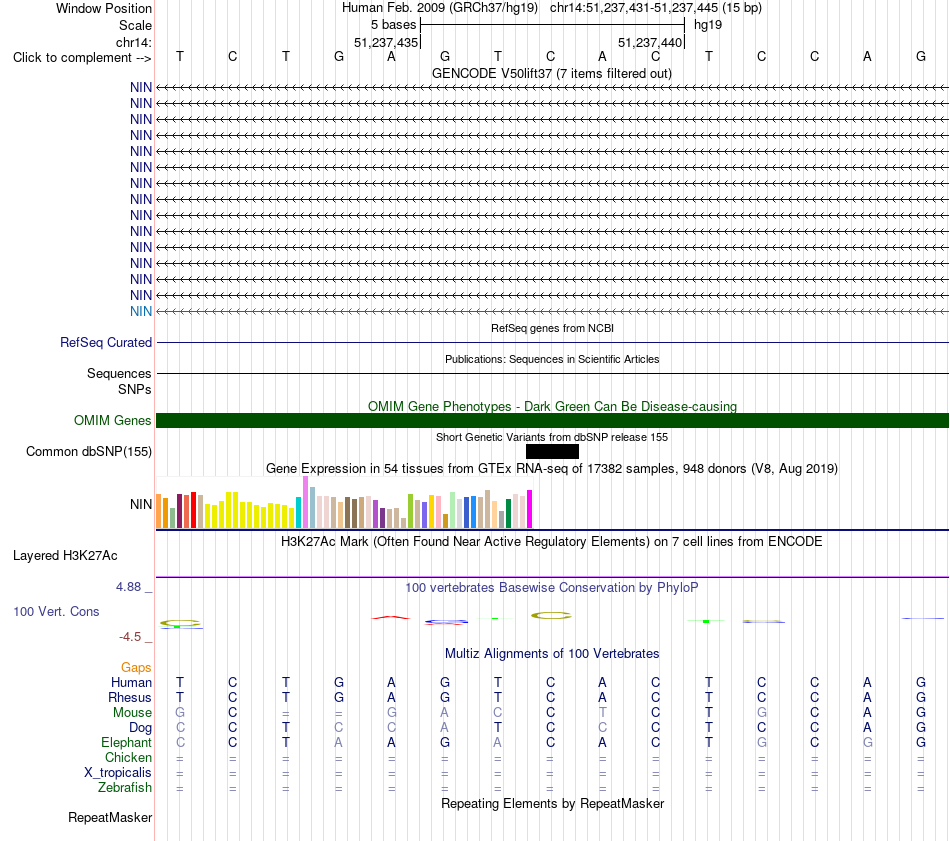Click the Window Position track label
The image size is (950, 841).
pos(104,8)
